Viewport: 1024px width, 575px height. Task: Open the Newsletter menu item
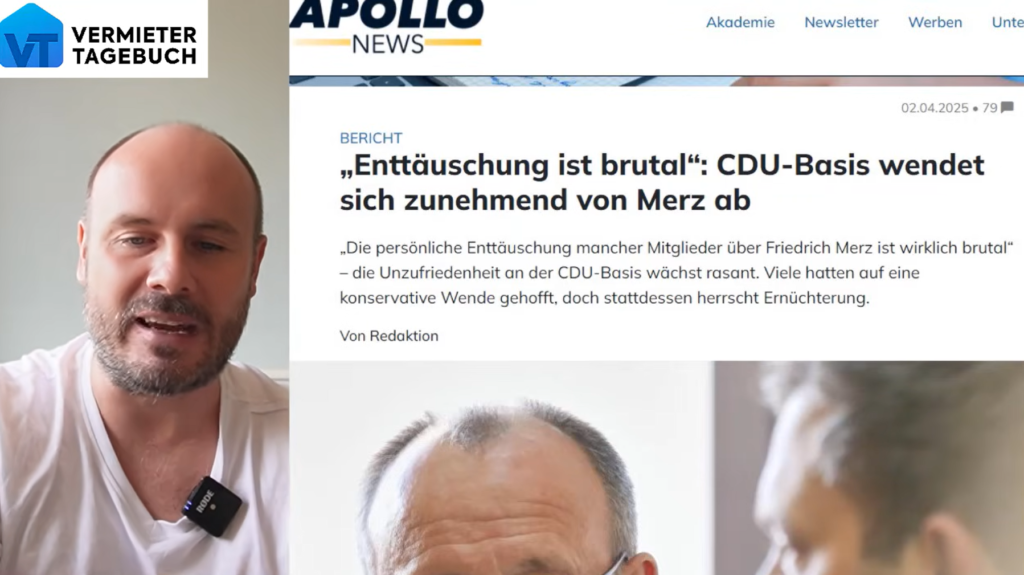point(841,22)
